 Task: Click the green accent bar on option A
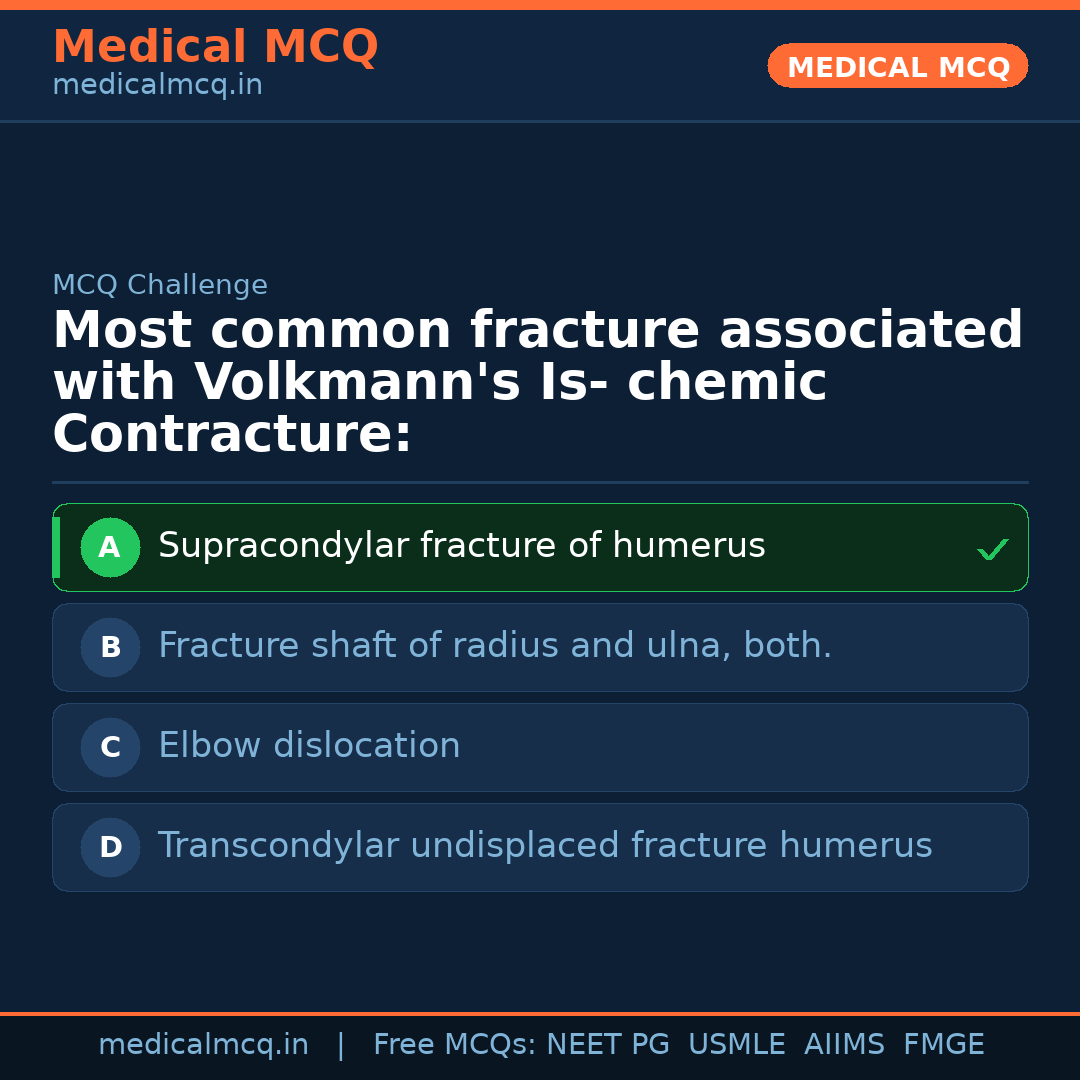point(56,547)
